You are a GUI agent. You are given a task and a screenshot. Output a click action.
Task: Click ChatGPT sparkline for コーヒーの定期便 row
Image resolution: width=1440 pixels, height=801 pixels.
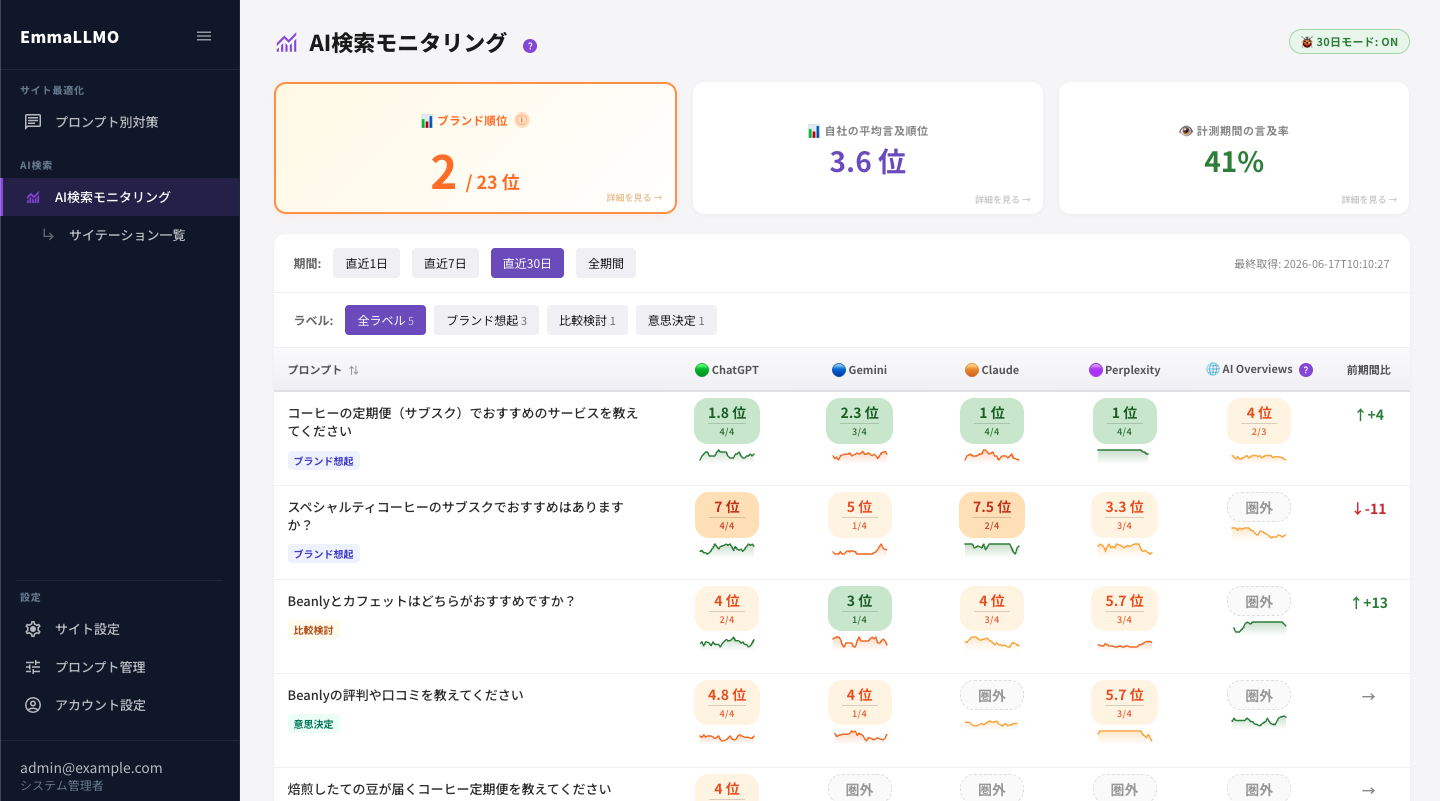(727, 455)
